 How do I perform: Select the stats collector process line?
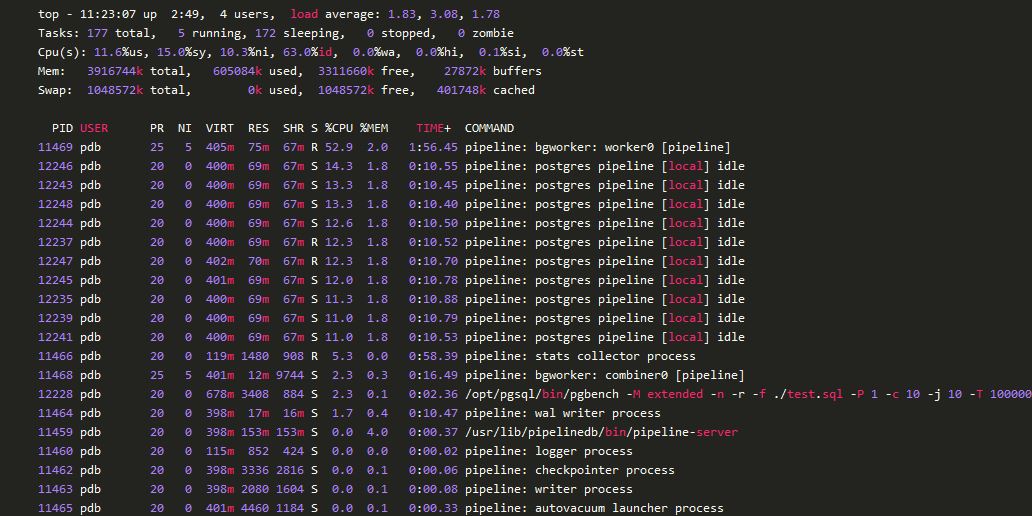(x=580, y=356)
